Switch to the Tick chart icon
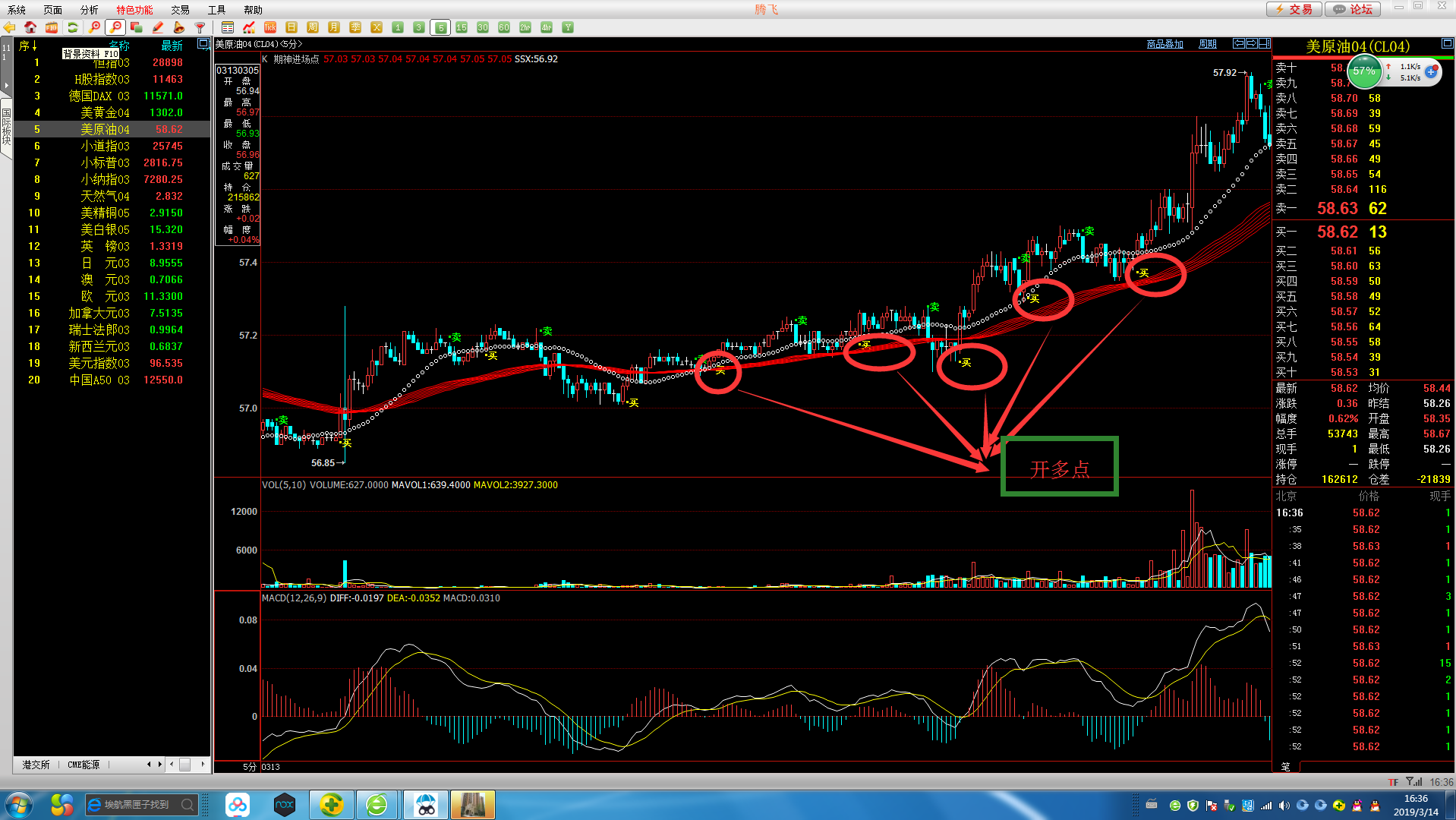Screen dimensions: 1456x820 pos(270,27)
